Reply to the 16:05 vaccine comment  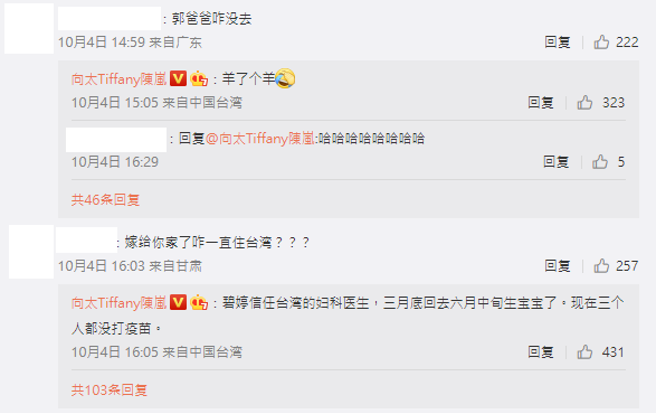(x=541, y=352)
